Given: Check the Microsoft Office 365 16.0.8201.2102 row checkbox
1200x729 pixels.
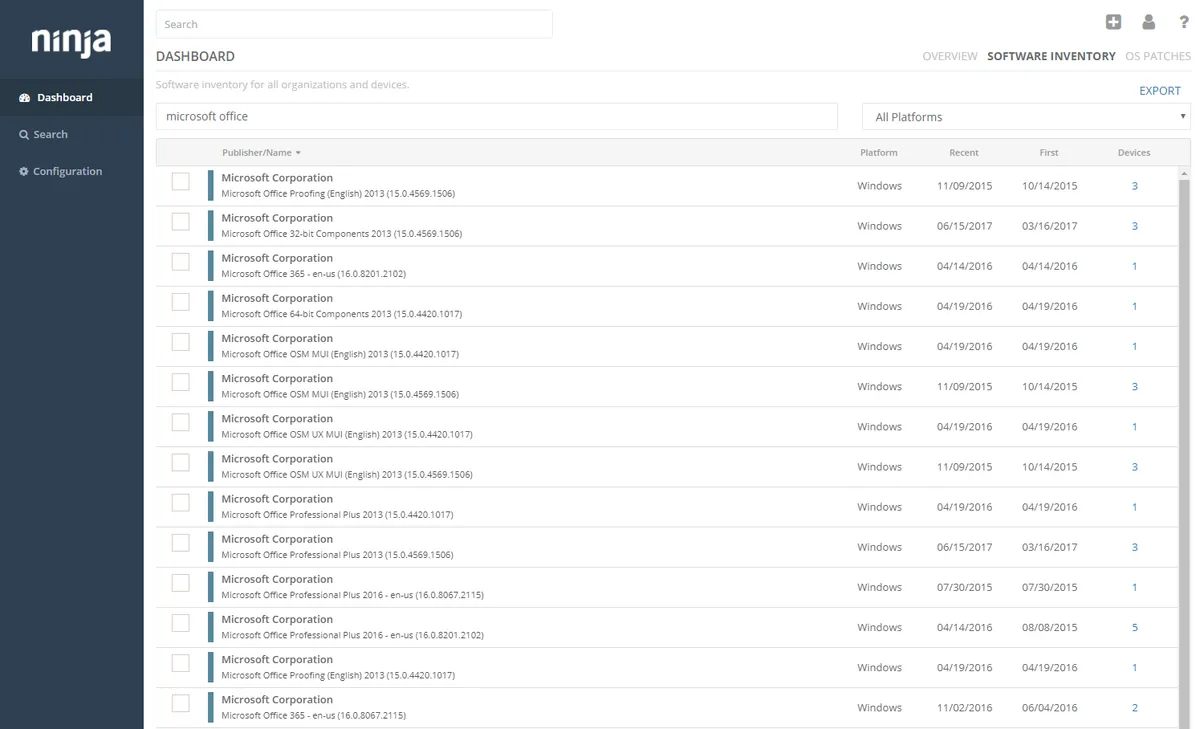Looking at the screenshot, I should coord(180,262).
